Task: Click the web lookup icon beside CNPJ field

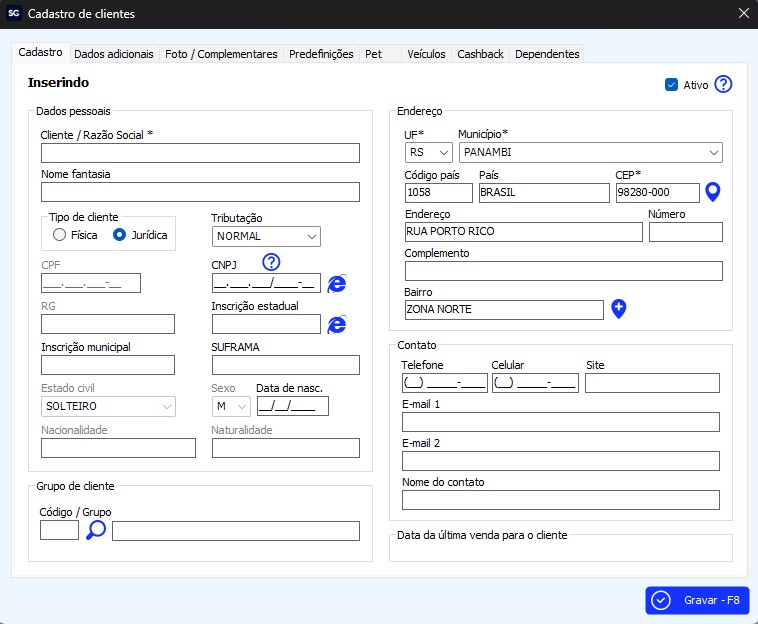Action: tap(337, 283)
